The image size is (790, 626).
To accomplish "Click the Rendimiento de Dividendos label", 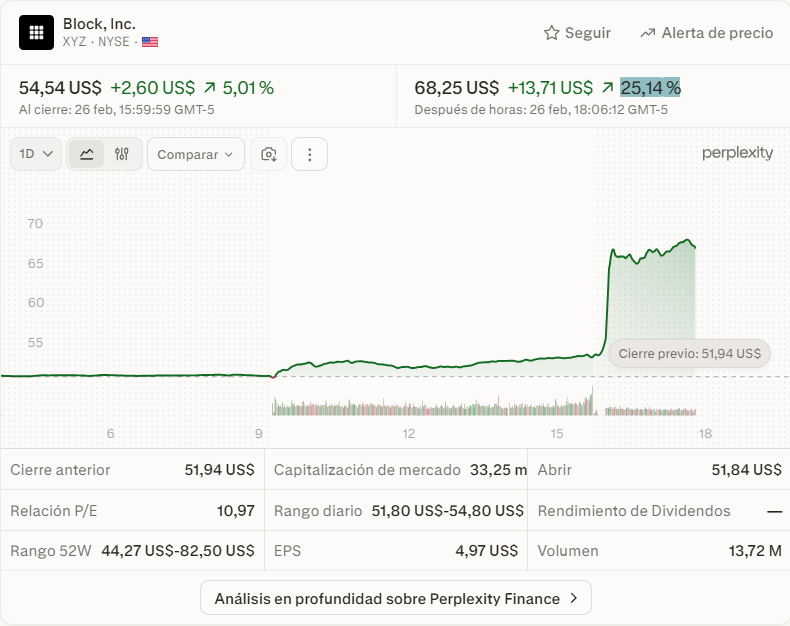I will (x=634, y=511).
